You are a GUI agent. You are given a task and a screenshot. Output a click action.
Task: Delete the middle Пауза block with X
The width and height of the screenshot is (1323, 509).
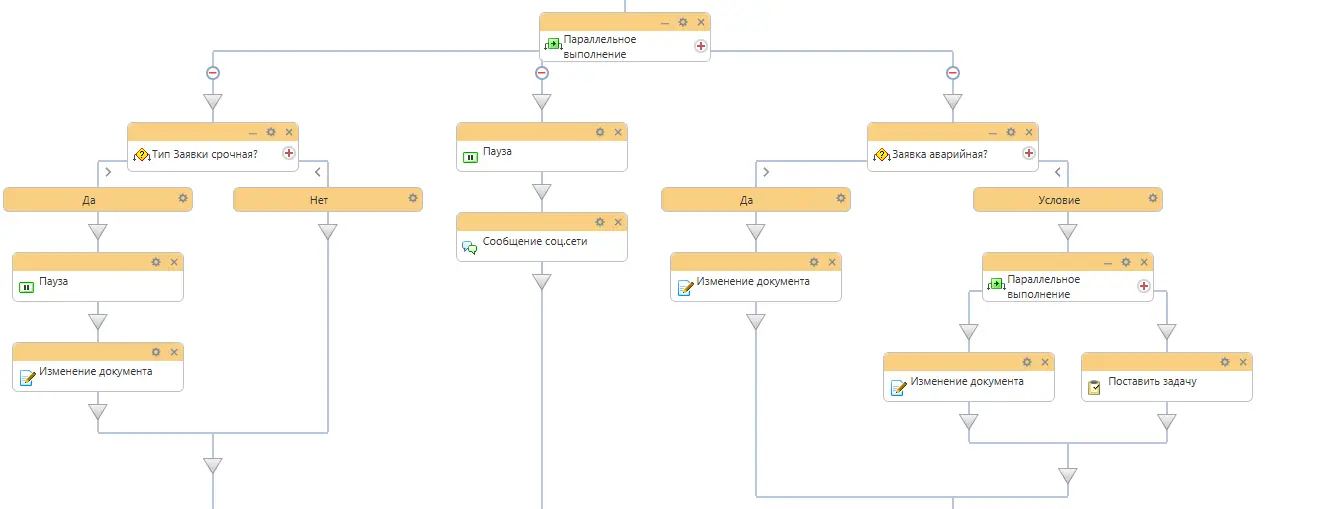(618, 132)
